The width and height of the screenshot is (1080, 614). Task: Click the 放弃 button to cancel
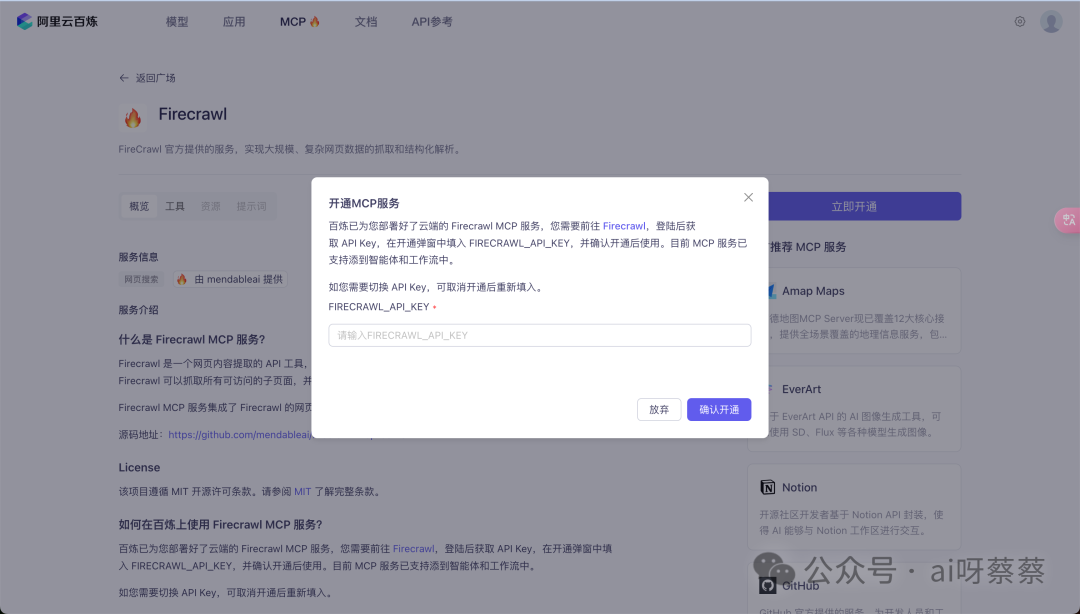pos(658,409)
